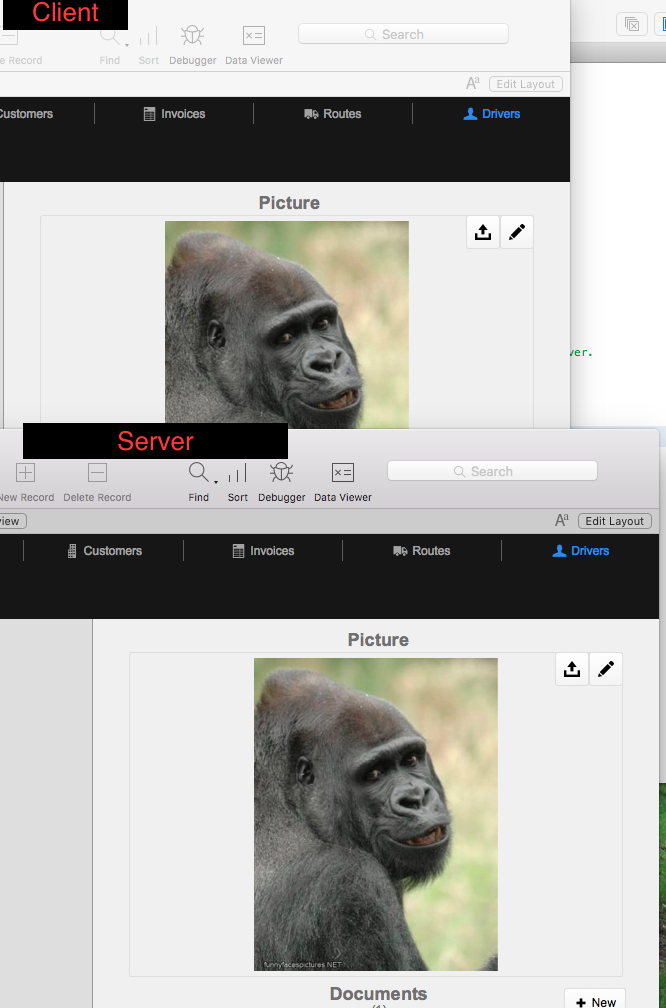This screenshot has width=666, height=1008.
Task: Click the pencil edit icon in Server window
Action: click(x=606, y=669)
